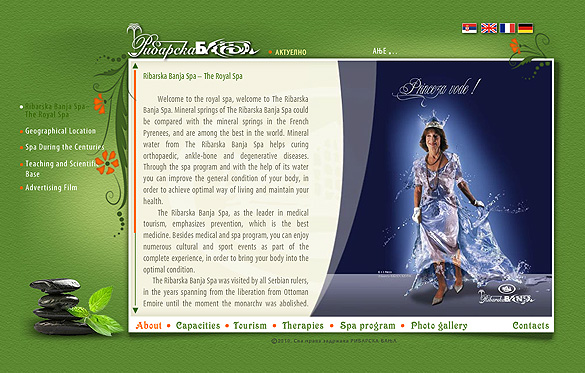Viewport: 585px width, 373px height.
Task: Click the АКТУЕЛНО news link
Action: tap(290, 52)
